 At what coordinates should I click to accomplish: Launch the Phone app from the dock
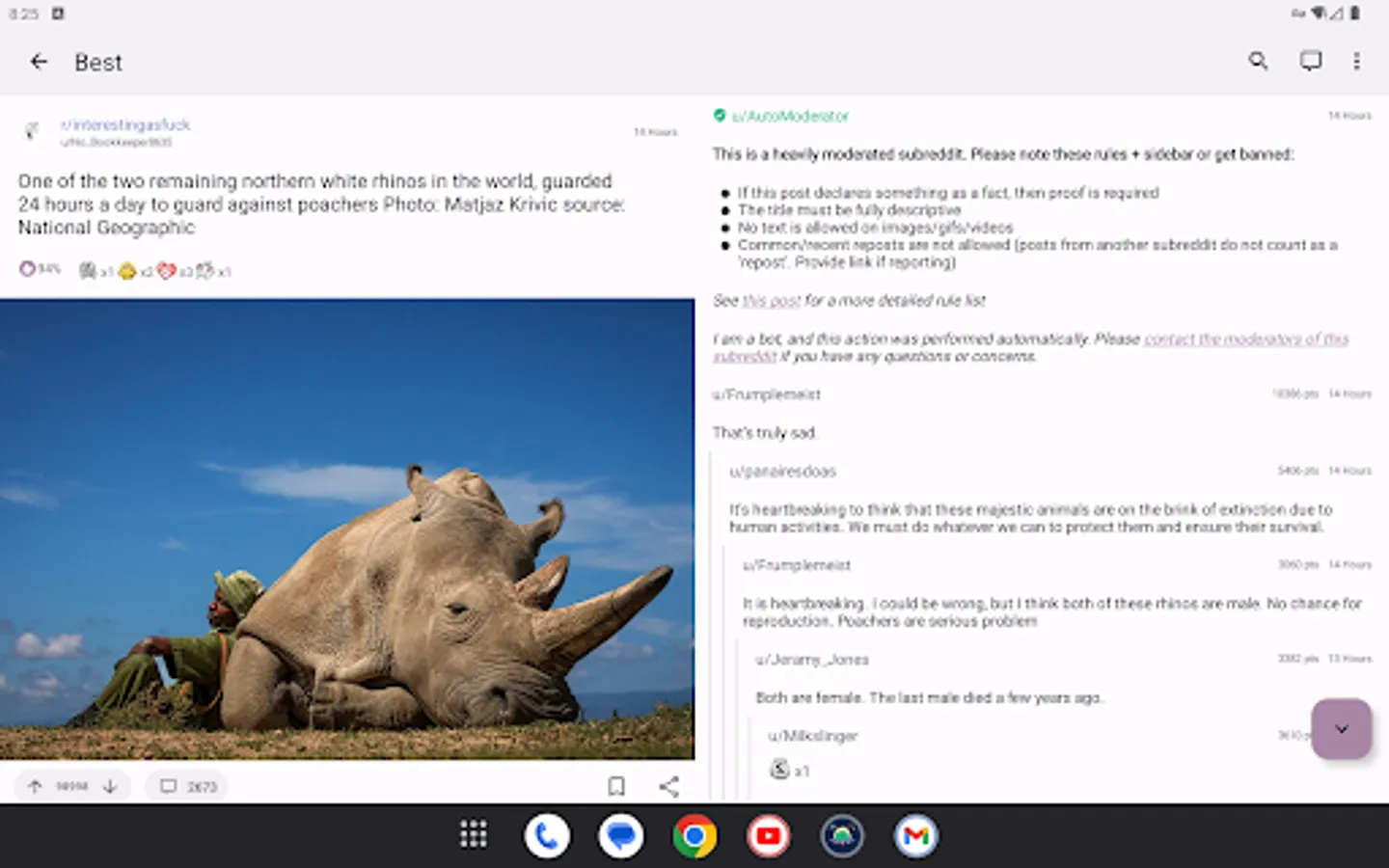pyautogui.click(x=547, y=835)
